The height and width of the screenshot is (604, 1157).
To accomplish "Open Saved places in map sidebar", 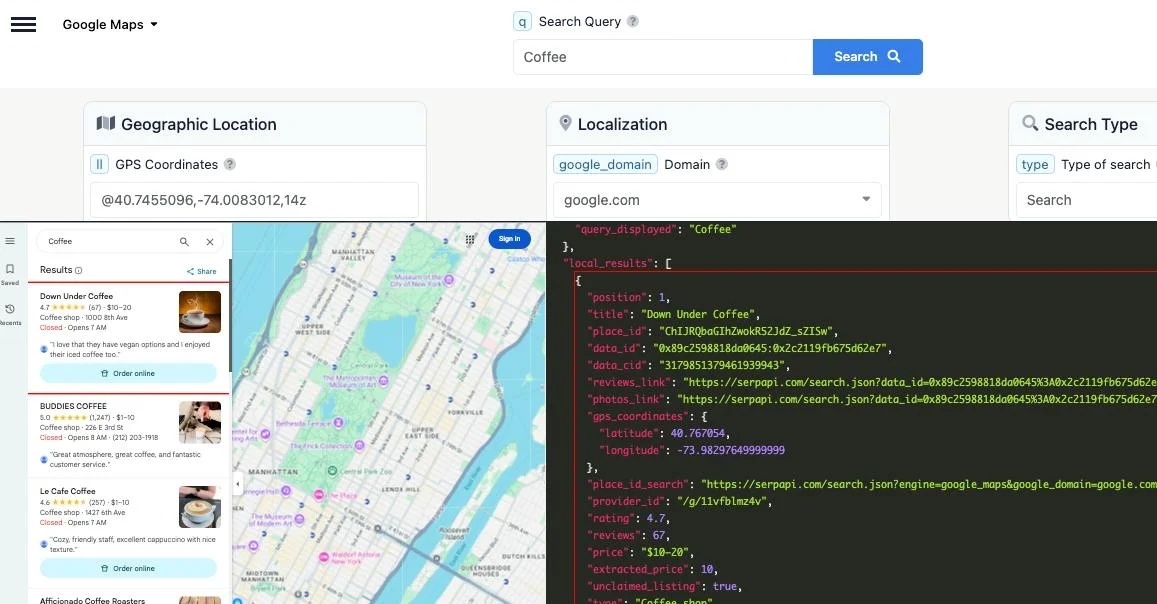I will 10,274.
